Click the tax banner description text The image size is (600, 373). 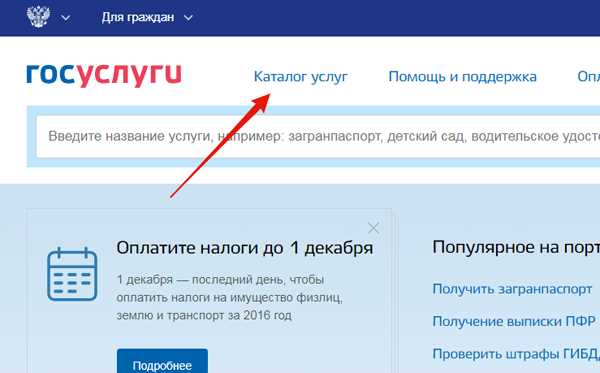click(x=230, y=297)
